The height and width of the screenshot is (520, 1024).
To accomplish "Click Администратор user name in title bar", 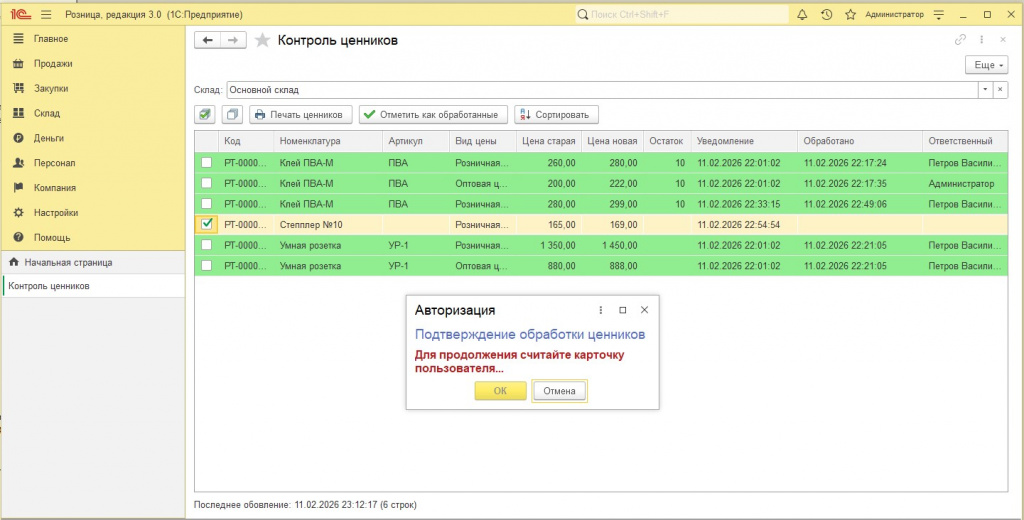I will click(894, 14).
